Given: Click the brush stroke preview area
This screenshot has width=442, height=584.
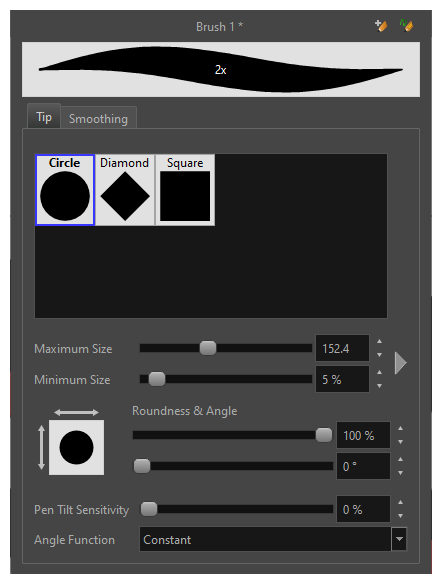Looking at the screenshot, I should pyautogui.click(x=221, y=70).
